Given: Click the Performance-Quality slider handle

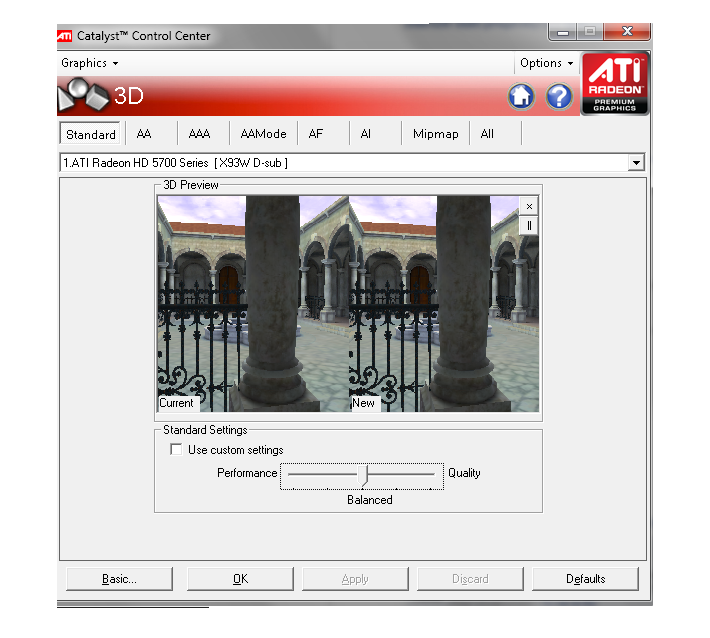Looking at the screenshot, I should tap(367, 473).
